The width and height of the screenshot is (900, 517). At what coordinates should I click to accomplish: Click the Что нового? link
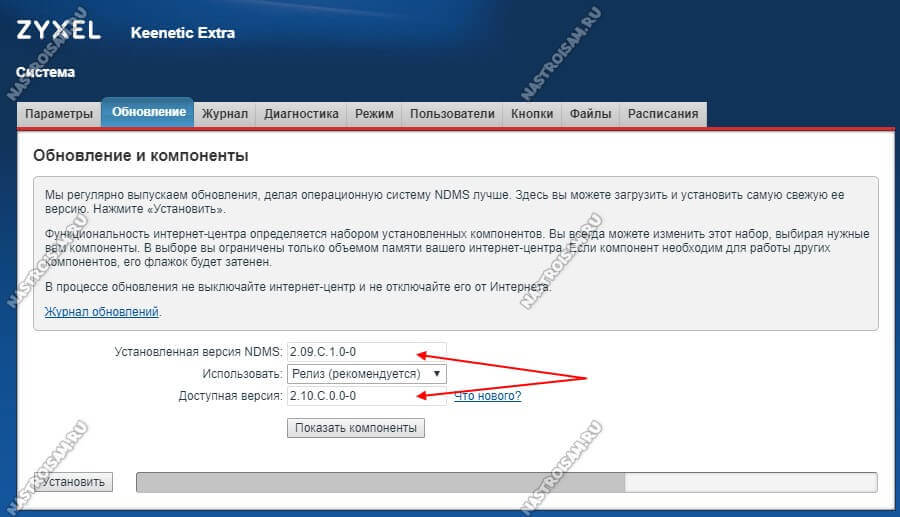(x=487, y=396)
